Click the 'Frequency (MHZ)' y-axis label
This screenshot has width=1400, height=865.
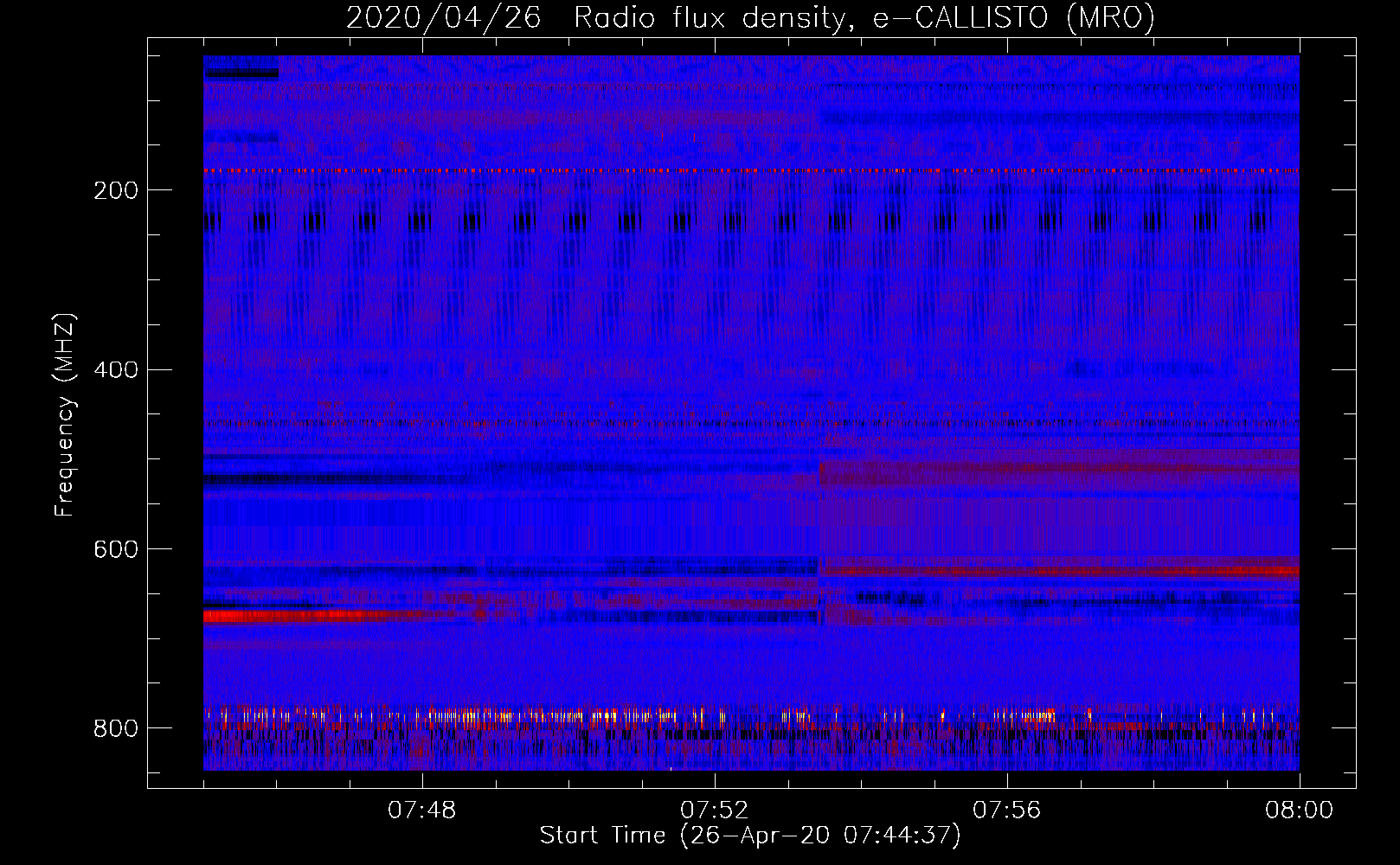[x=64, y=415]
